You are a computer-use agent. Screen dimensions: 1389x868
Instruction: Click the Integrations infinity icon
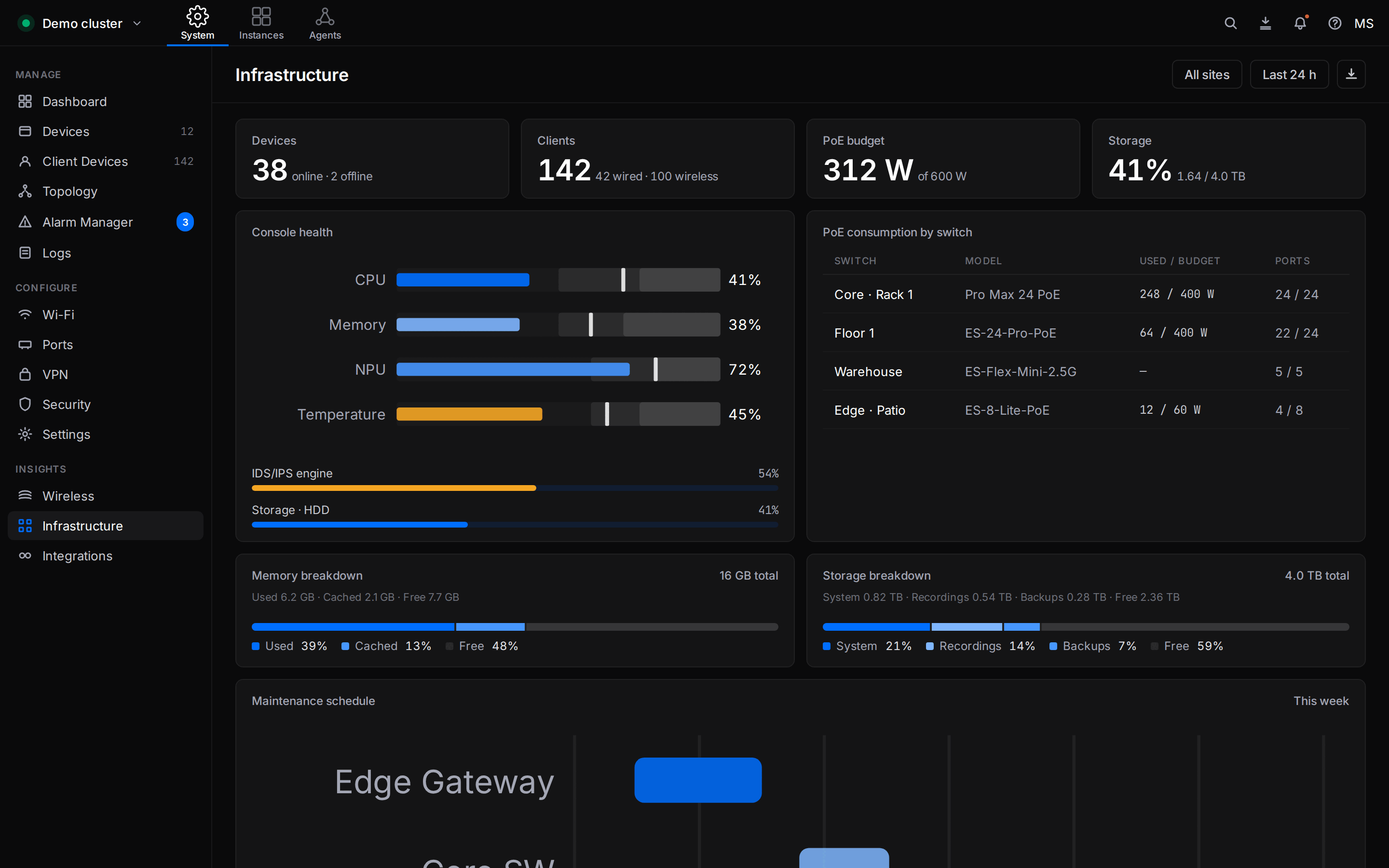(25, 555)
